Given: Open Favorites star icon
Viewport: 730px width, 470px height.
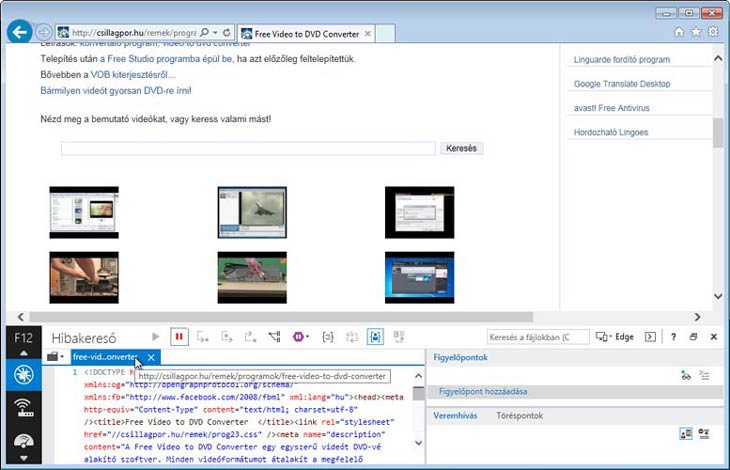Looking at the screenshot, I should [696, 32].
